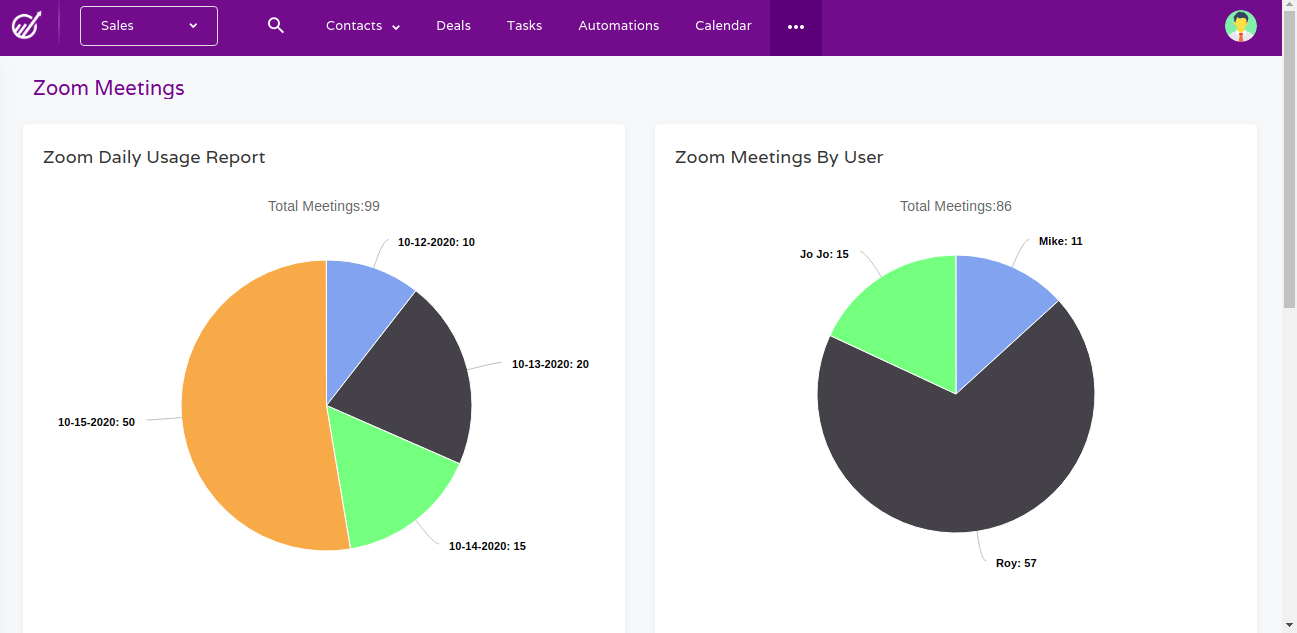Go to the Deals tab
Viewport: 1297px width, 633px height.
click(x=453, y=26)
